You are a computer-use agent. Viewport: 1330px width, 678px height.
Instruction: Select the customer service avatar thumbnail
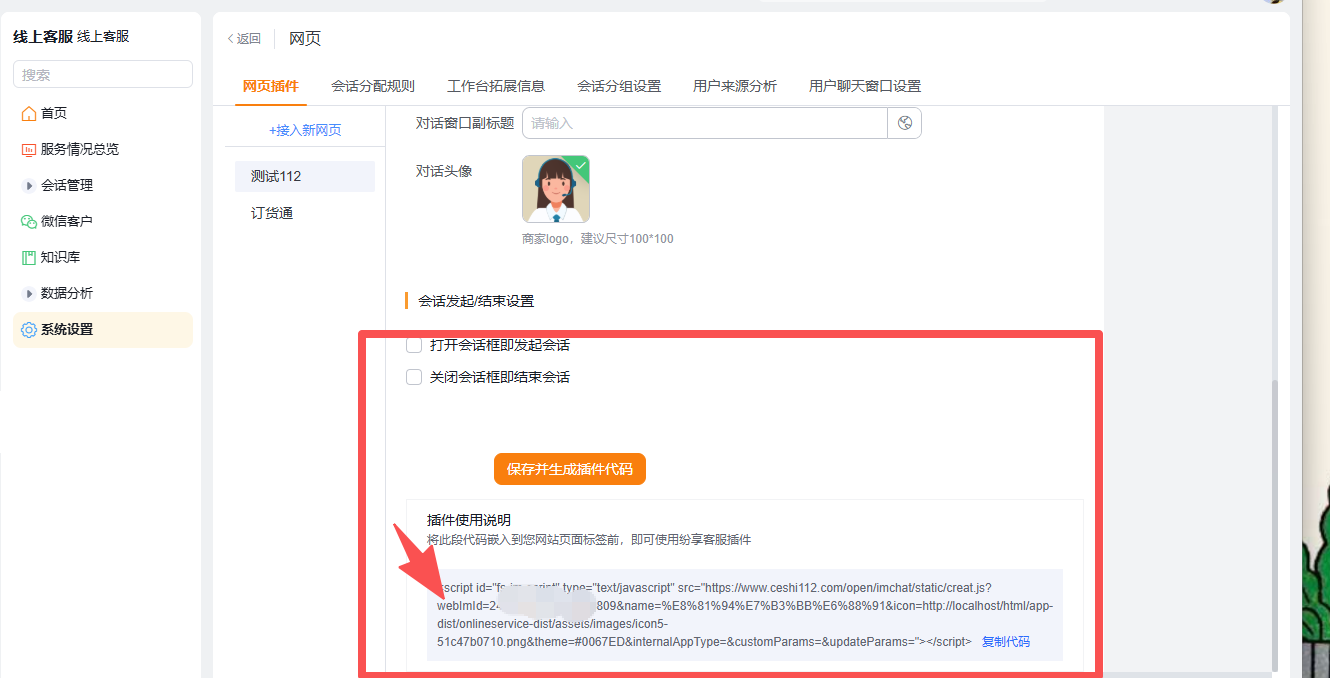pos(556,189)
